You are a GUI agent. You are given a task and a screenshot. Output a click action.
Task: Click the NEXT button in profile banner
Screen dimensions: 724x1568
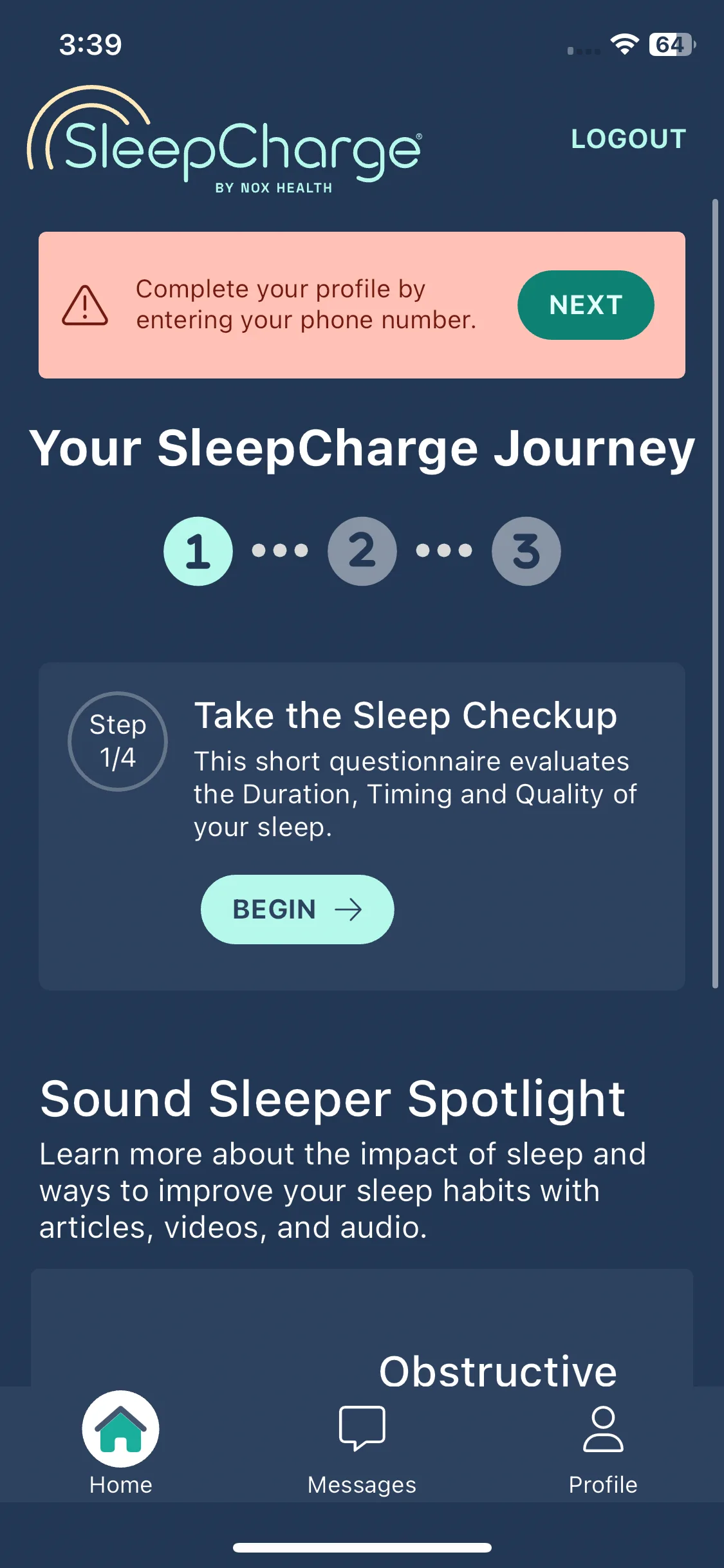point(586,305)
